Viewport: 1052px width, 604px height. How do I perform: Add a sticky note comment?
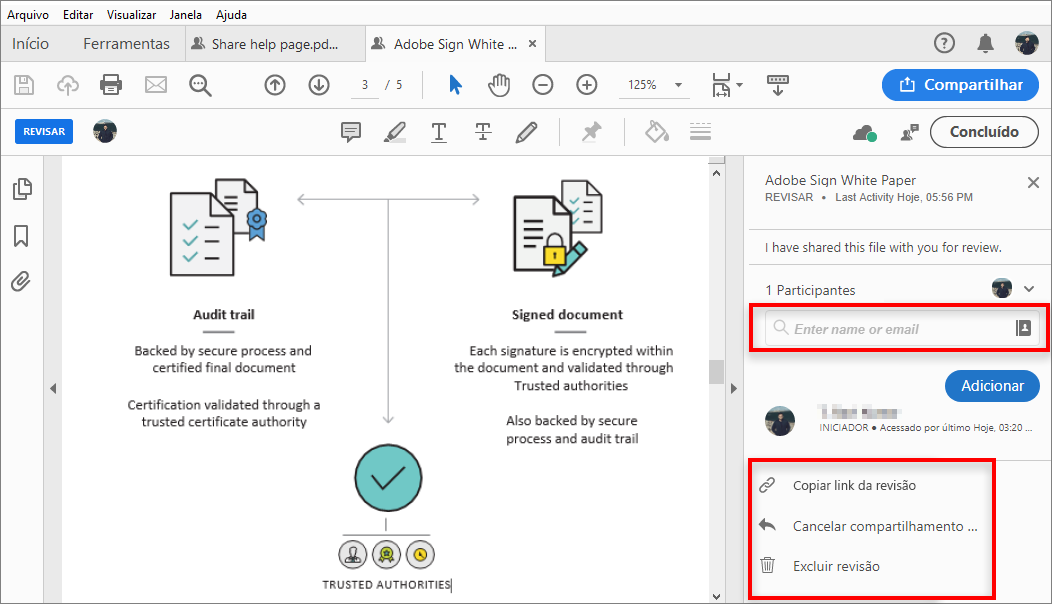tap(351, 132)
